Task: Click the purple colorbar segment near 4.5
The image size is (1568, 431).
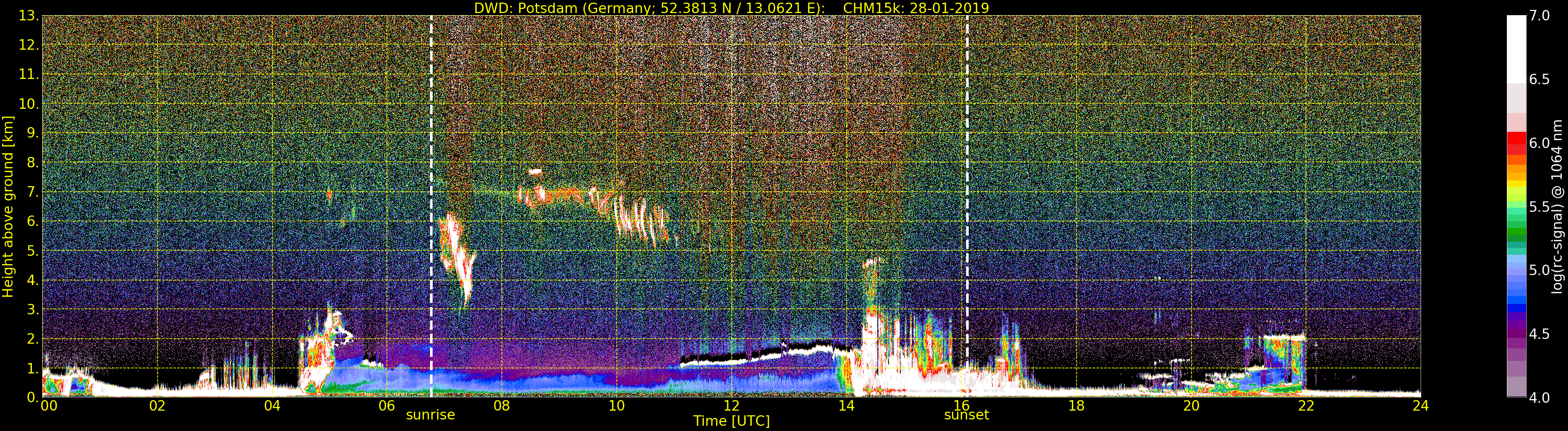Action: [x=1516, y=334]
